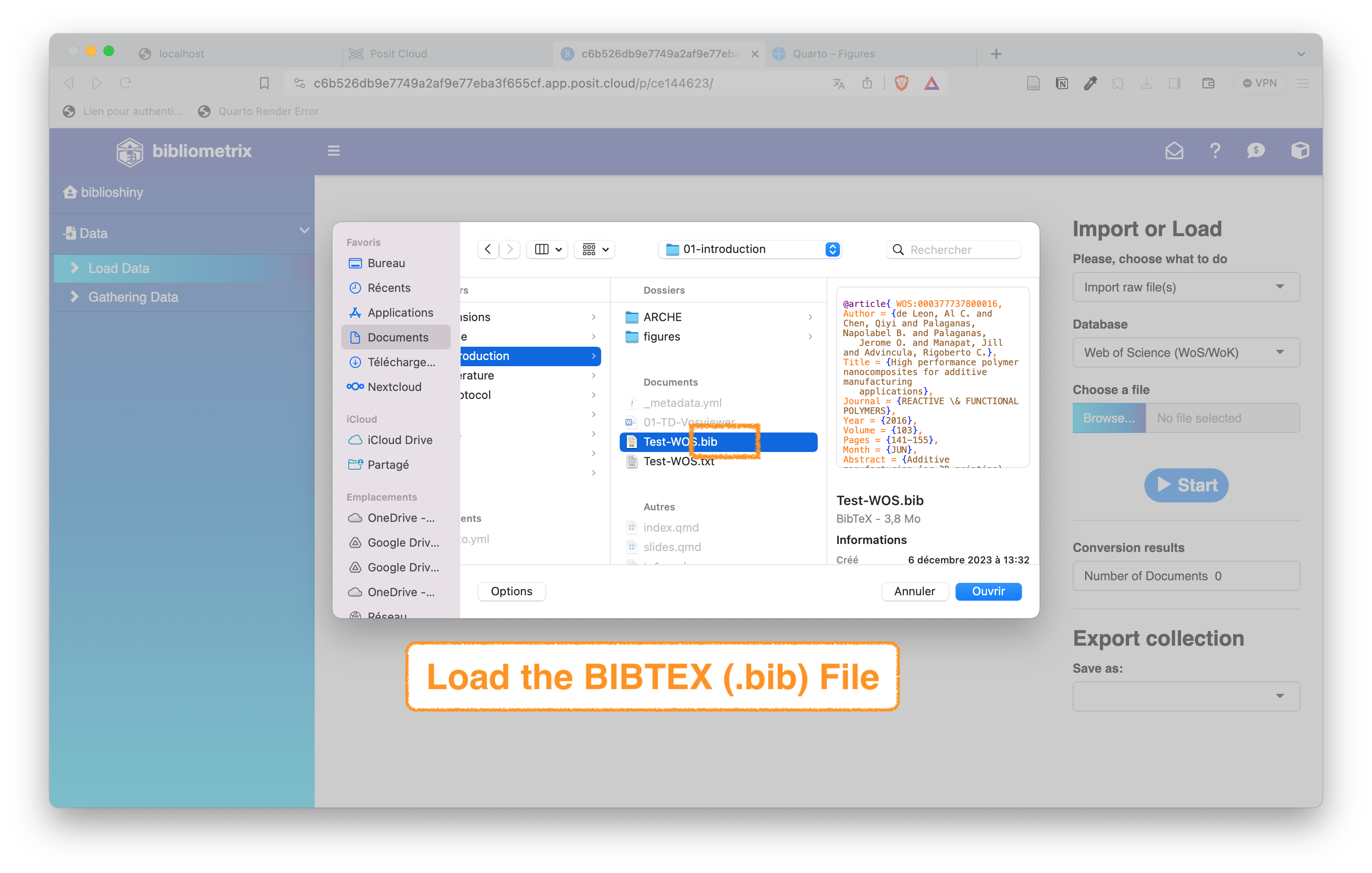This screenshot has width=1372, height=873.
Task: Switch to the Quarto - Figures tab
Action: (x=832, y=54)
